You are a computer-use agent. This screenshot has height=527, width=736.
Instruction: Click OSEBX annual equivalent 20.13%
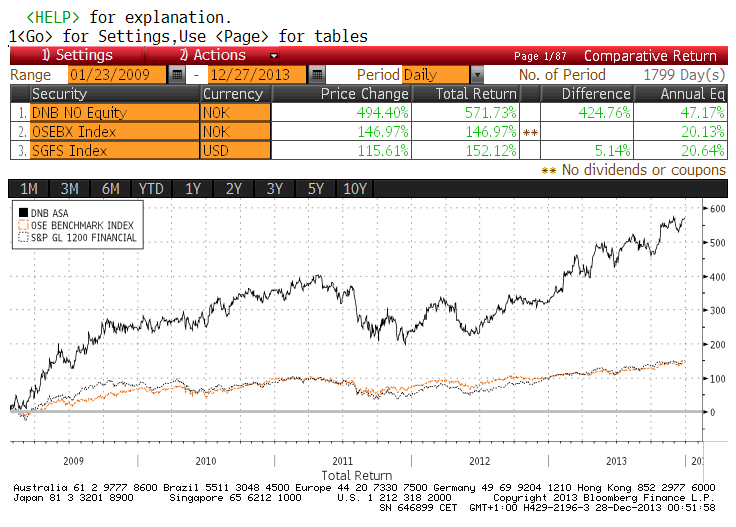pos(703,131)
